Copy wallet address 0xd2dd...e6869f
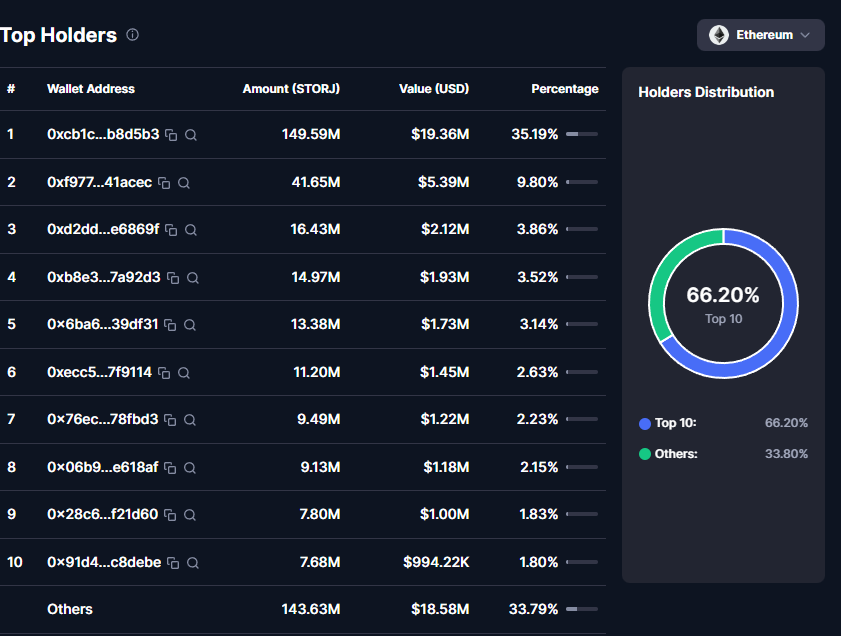 (x=171, y=230)
